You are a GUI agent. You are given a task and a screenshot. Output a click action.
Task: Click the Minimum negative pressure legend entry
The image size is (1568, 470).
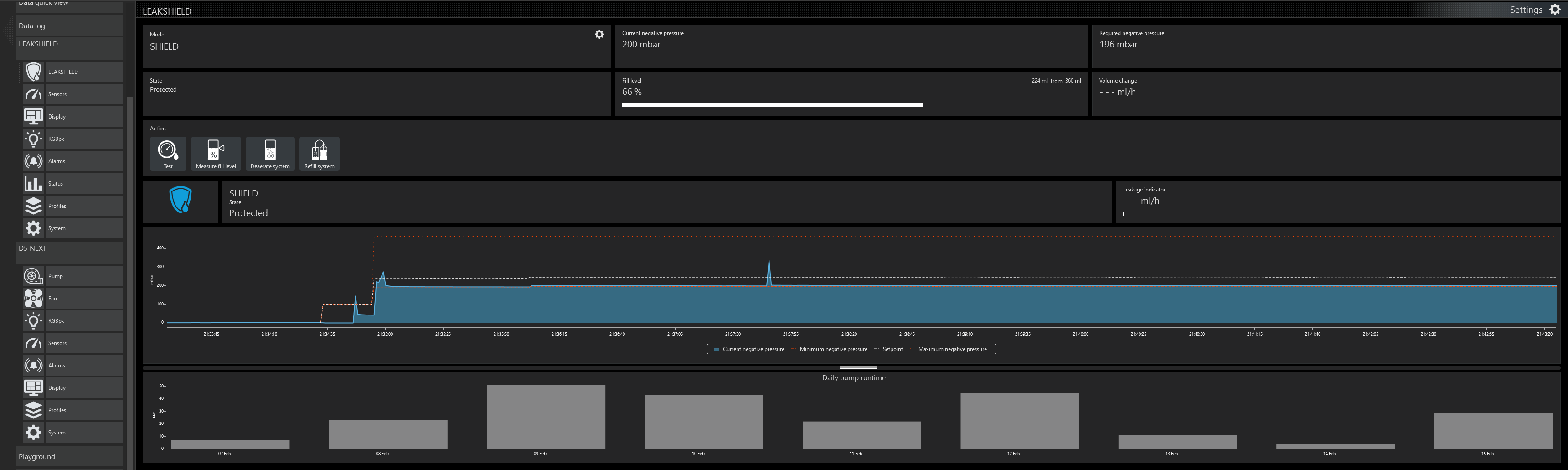tap(829, 350)
